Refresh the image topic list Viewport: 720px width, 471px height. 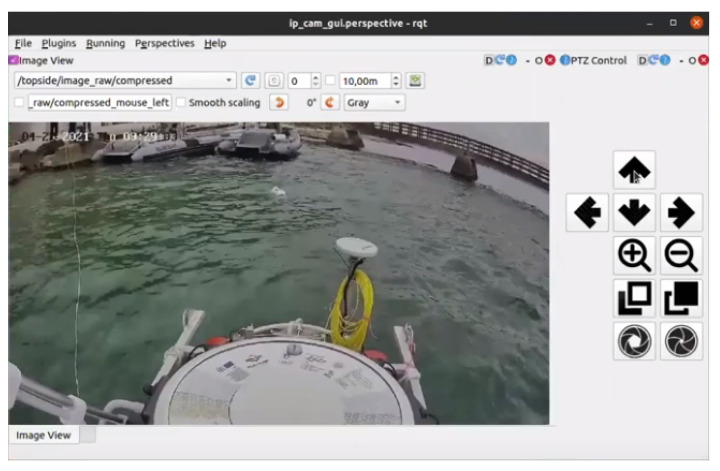pyautogui.click(x=251, y=80)
